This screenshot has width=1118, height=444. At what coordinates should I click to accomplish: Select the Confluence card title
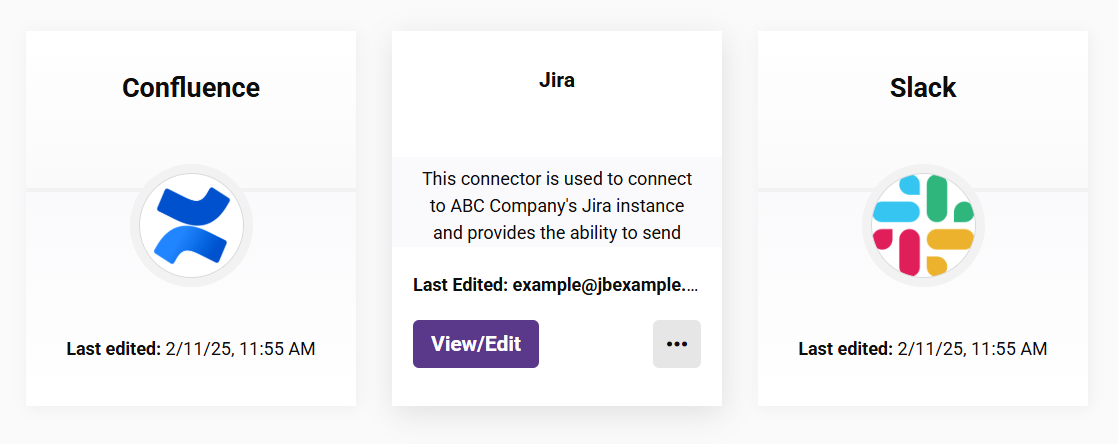tap(191, 88)
